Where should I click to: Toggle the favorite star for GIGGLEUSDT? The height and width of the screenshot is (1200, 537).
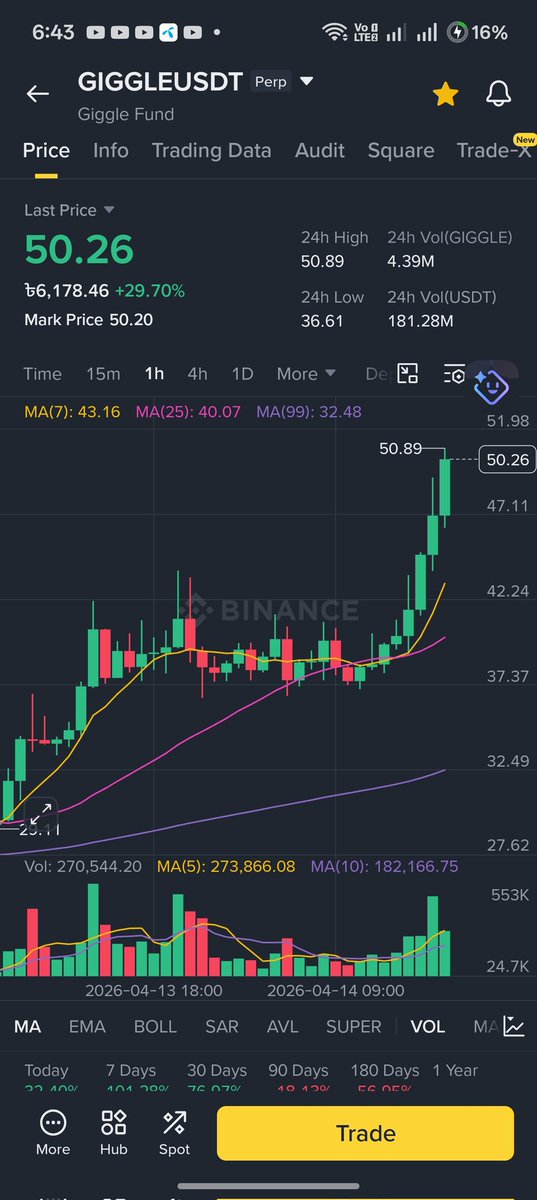[x=445, y=94]
